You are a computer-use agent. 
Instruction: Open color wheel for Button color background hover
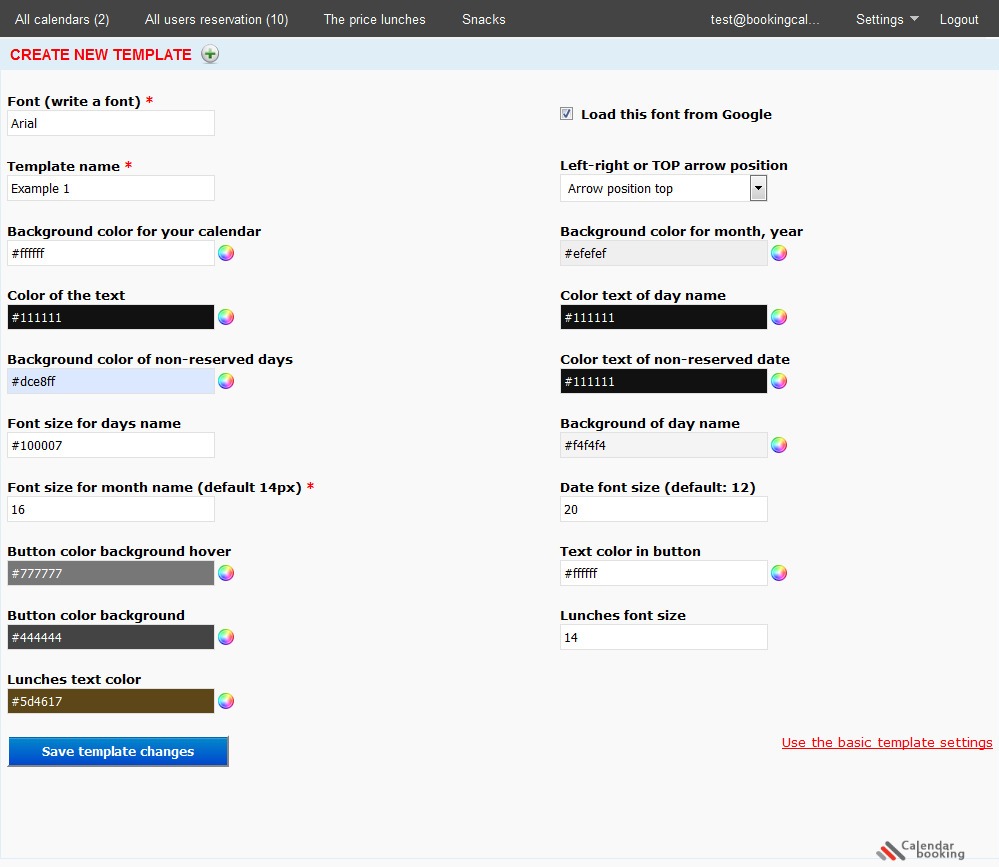[x=226, y=573]
